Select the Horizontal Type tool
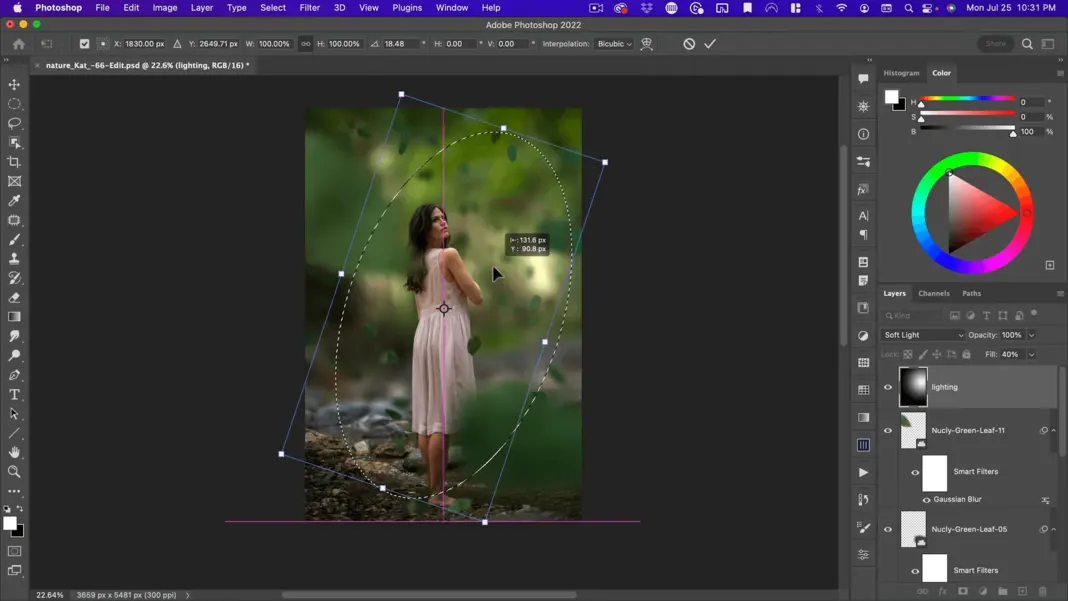This screenshot has width=1068, height=601. point(15,395)
